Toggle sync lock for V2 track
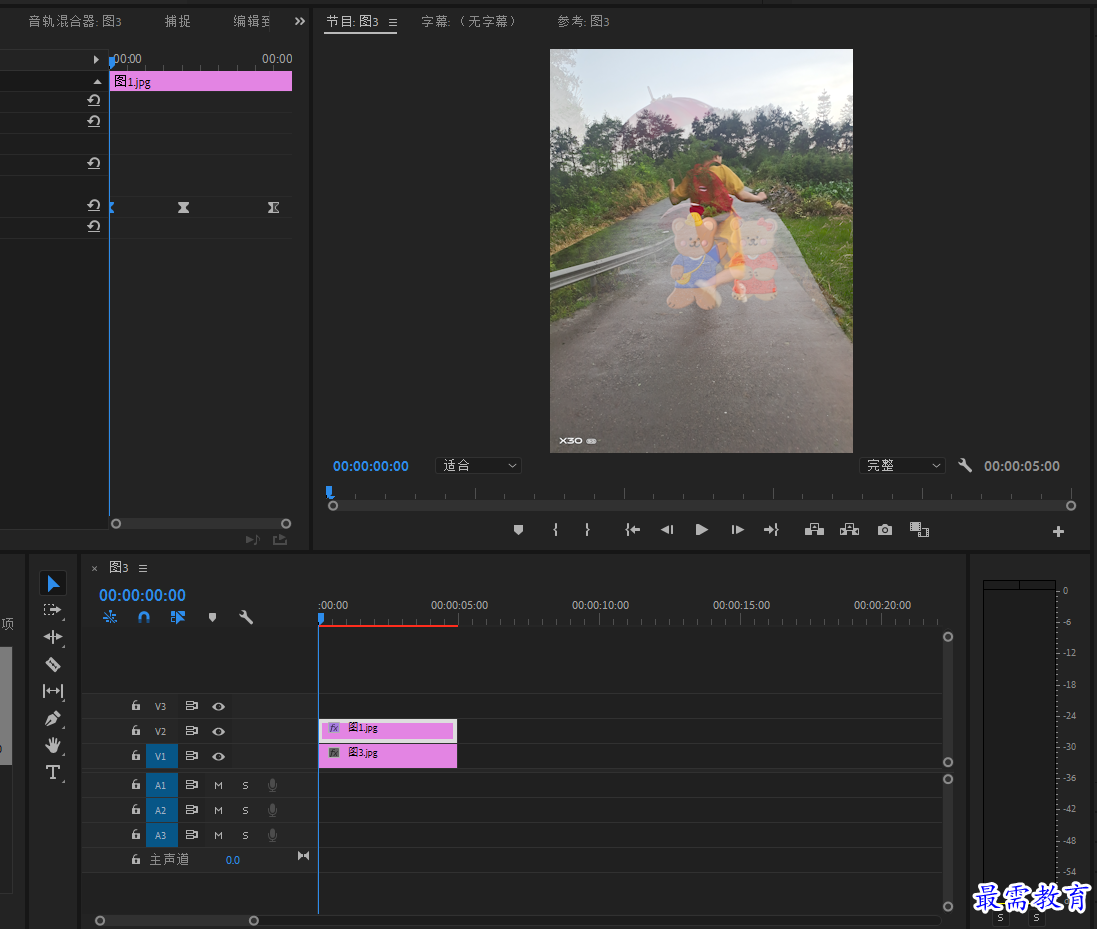The image size is (1097, 929). pyautogui.click(x=191, y=731)
